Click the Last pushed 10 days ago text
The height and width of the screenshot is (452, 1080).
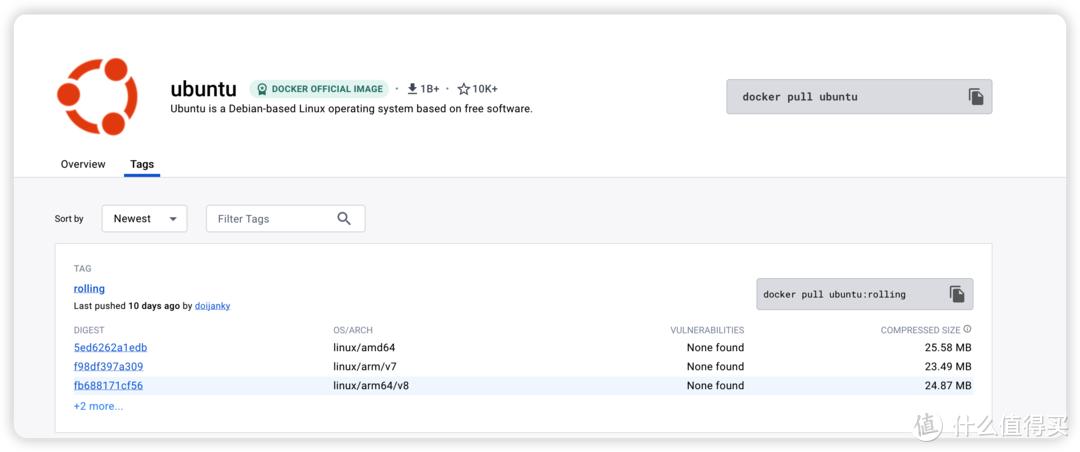coord(127,306)
